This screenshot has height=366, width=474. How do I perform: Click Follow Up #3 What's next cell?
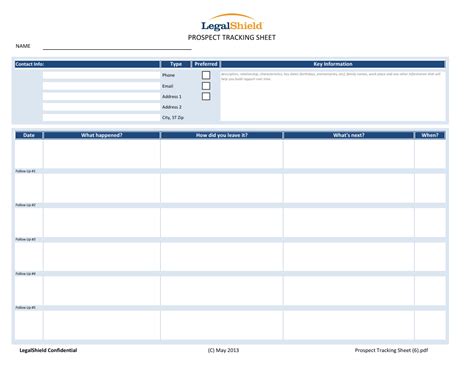click(x=349, y=257)
